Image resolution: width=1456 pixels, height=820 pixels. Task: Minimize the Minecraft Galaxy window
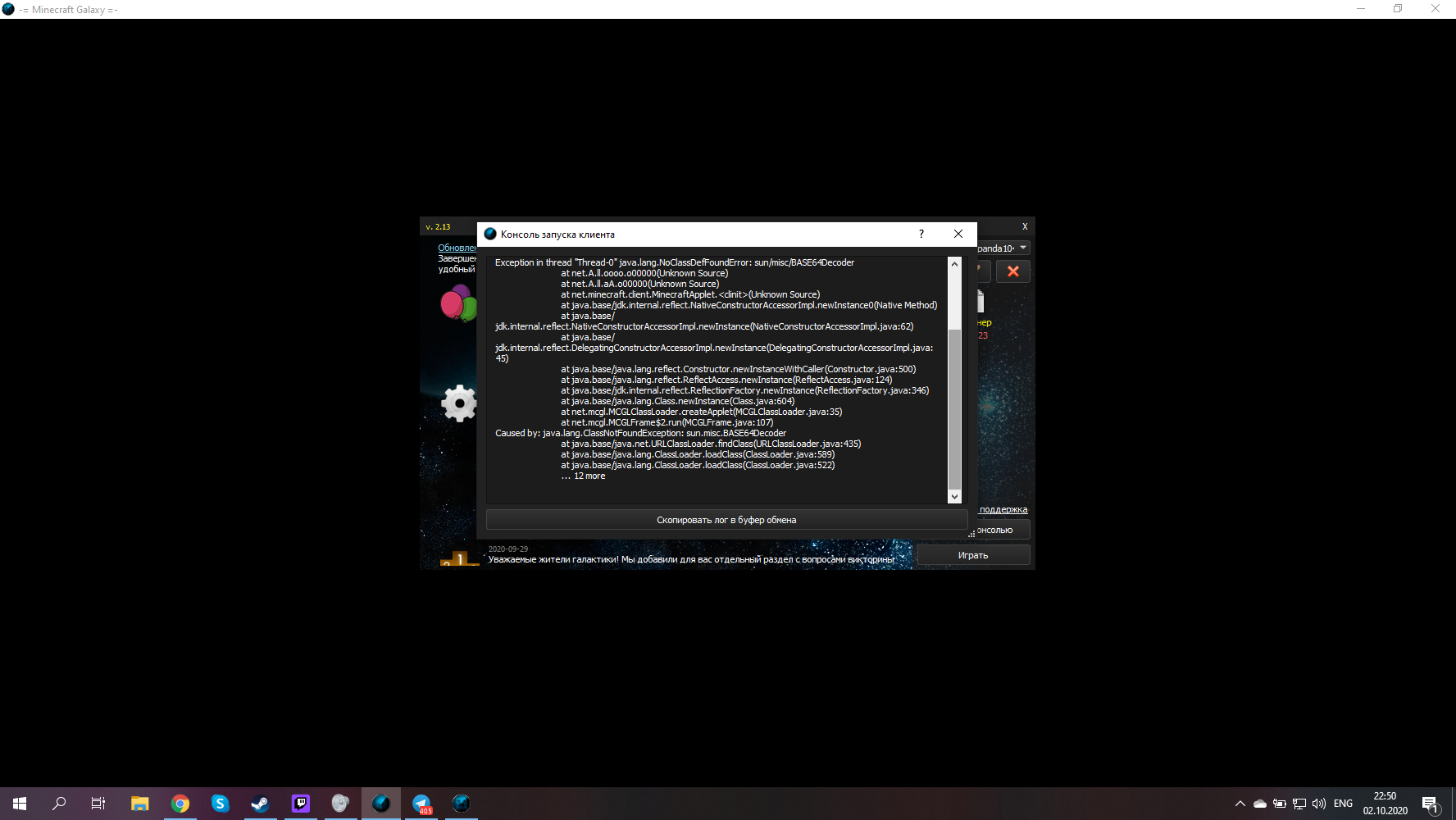pyautogui.click(x=1361, y=9)
